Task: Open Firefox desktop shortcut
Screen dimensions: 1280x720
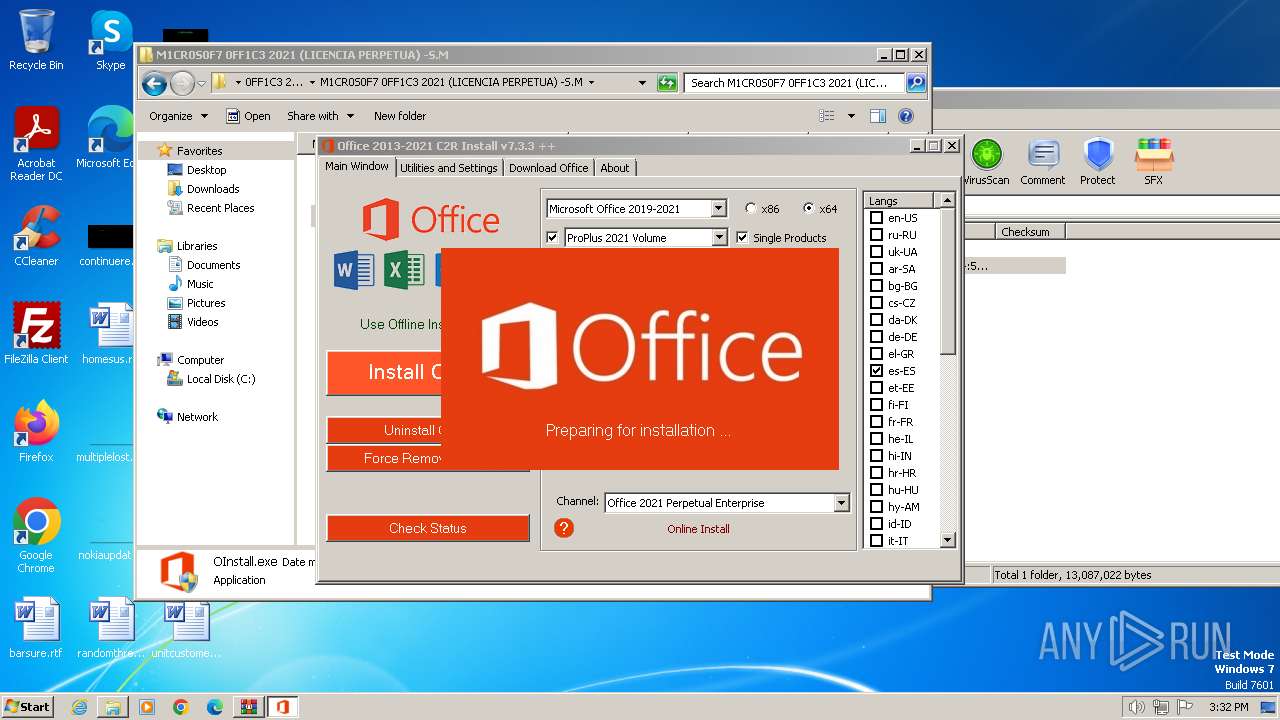Action: pos(36,432)
